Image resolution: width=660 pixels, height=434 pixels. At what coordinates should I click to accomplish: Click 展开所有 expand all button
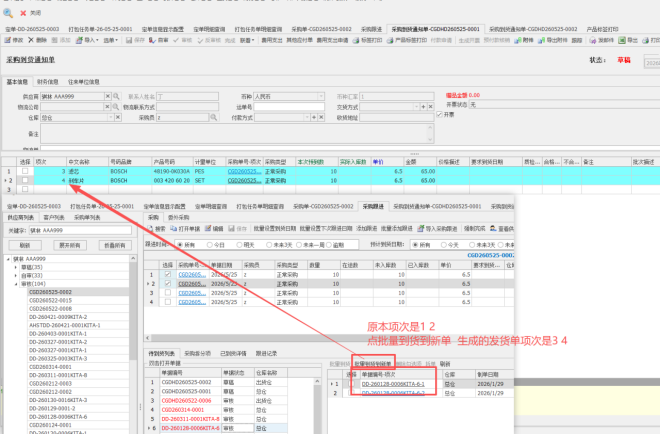click(x=69, y=245)
